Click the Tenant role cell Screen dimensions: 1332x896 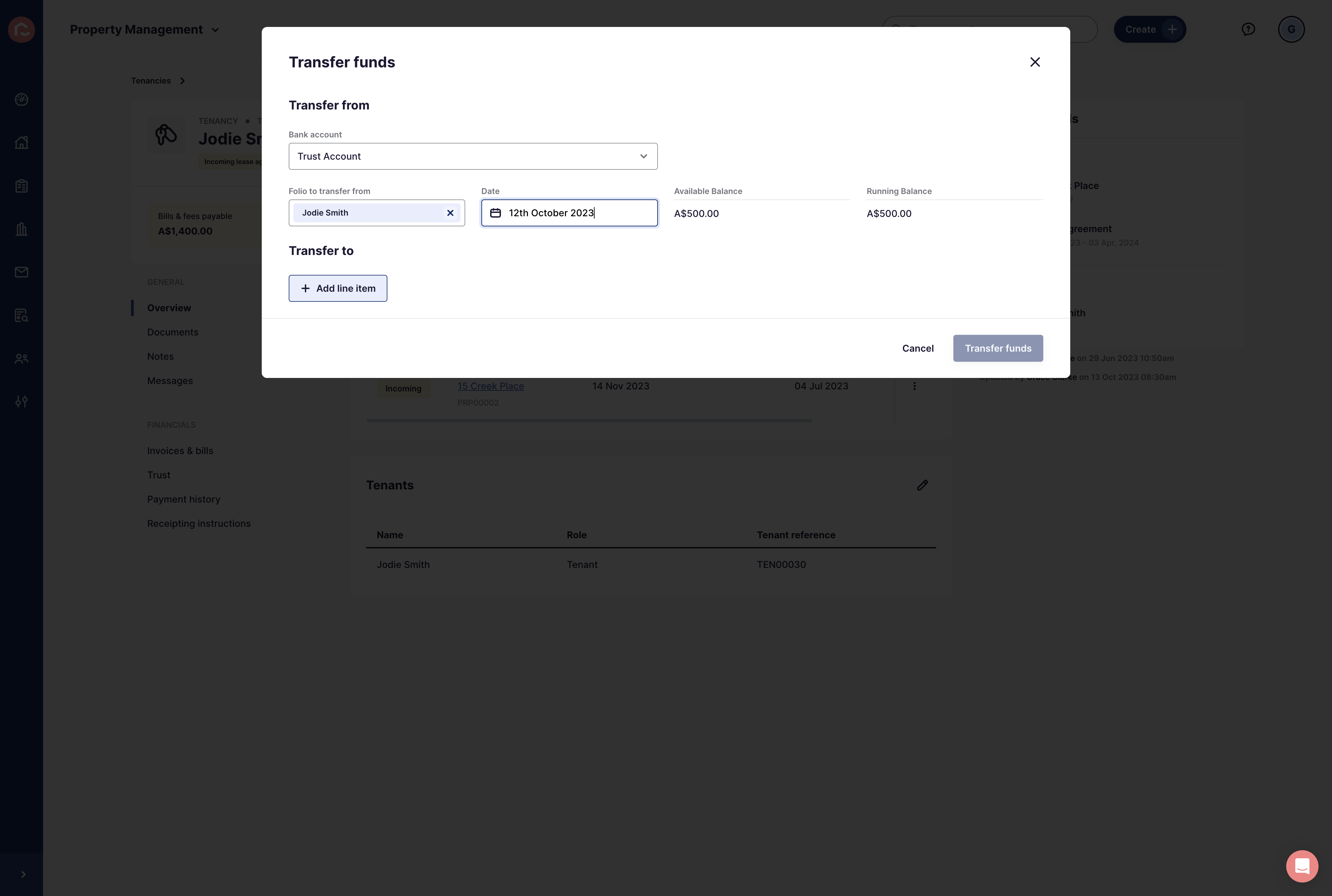tap(582, 565)
